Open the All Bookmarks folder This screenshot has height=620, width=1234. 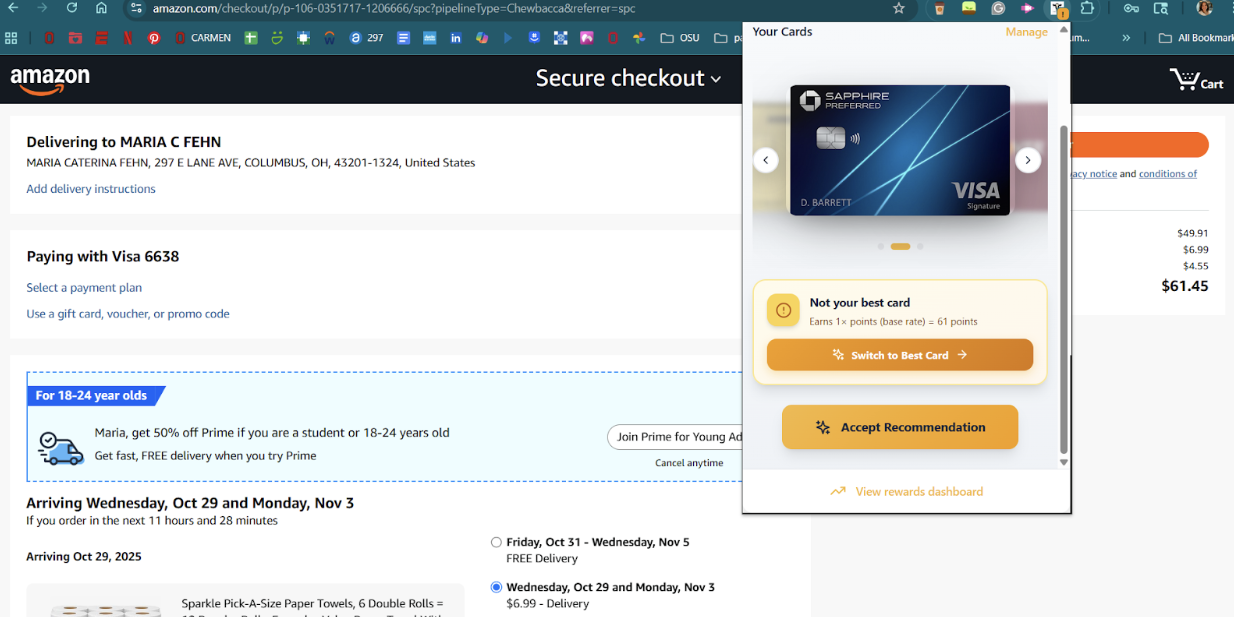coord(1195,38)
